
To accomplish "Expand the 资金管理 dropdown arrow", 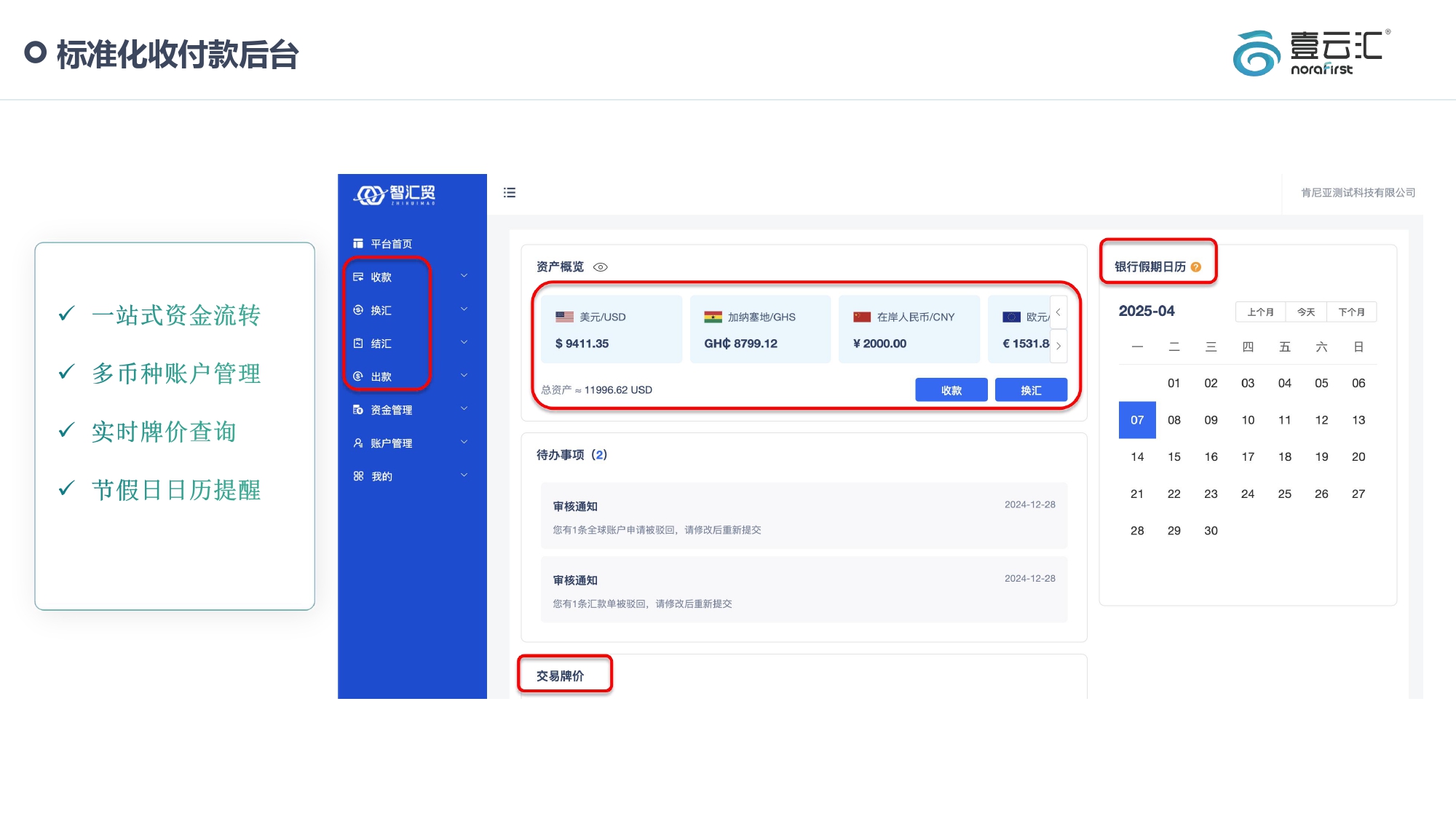I will (464, 409).
